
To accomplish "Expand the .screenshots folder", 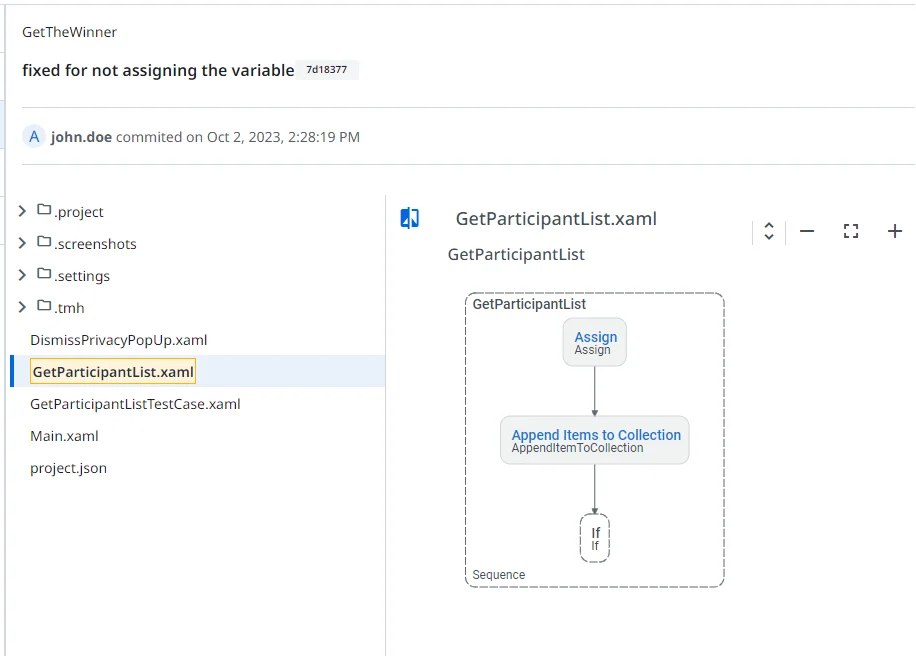I will click(19, 243).
